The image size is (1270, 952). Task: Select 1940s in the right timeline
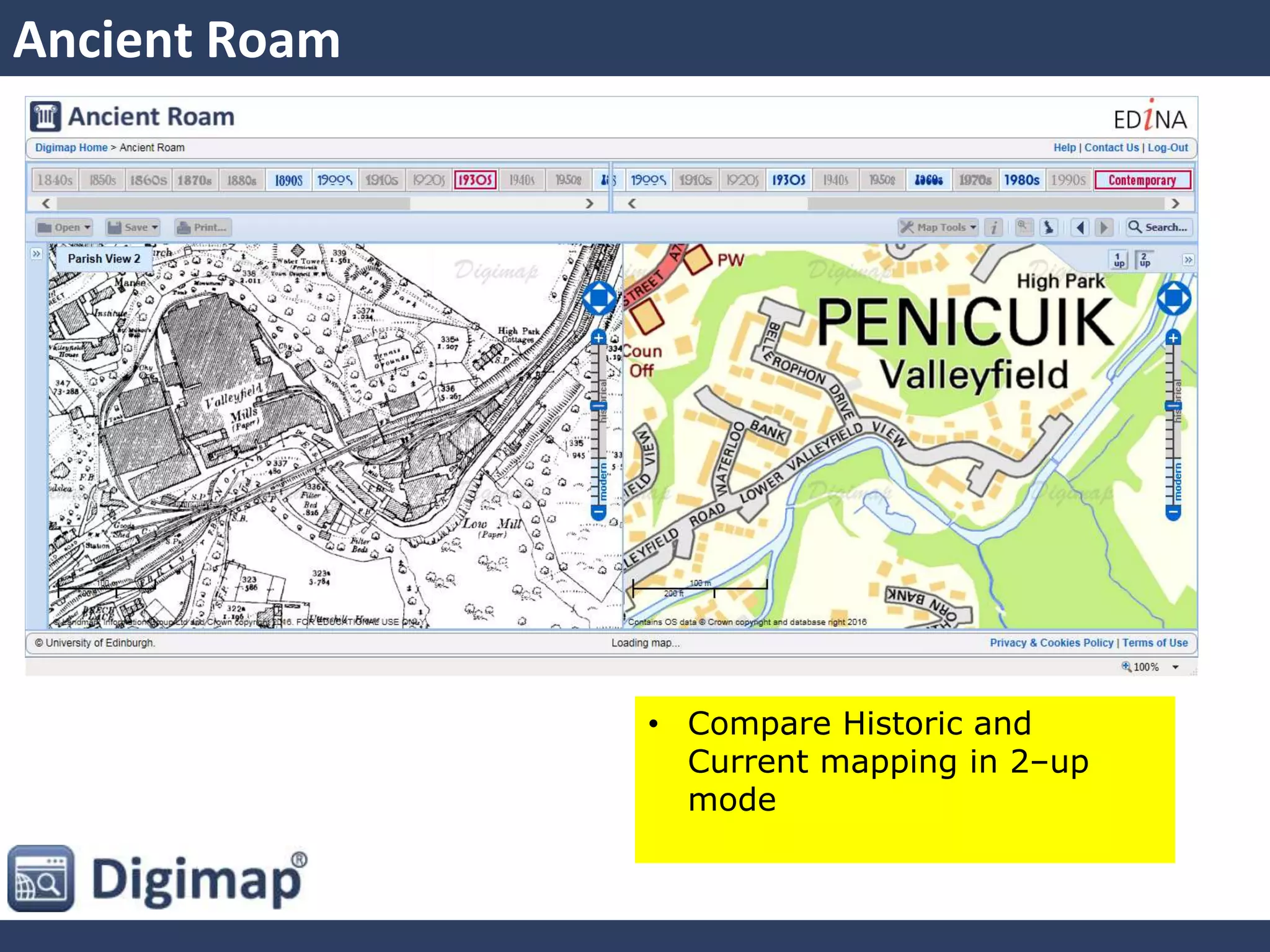click(x=835, y=180)
